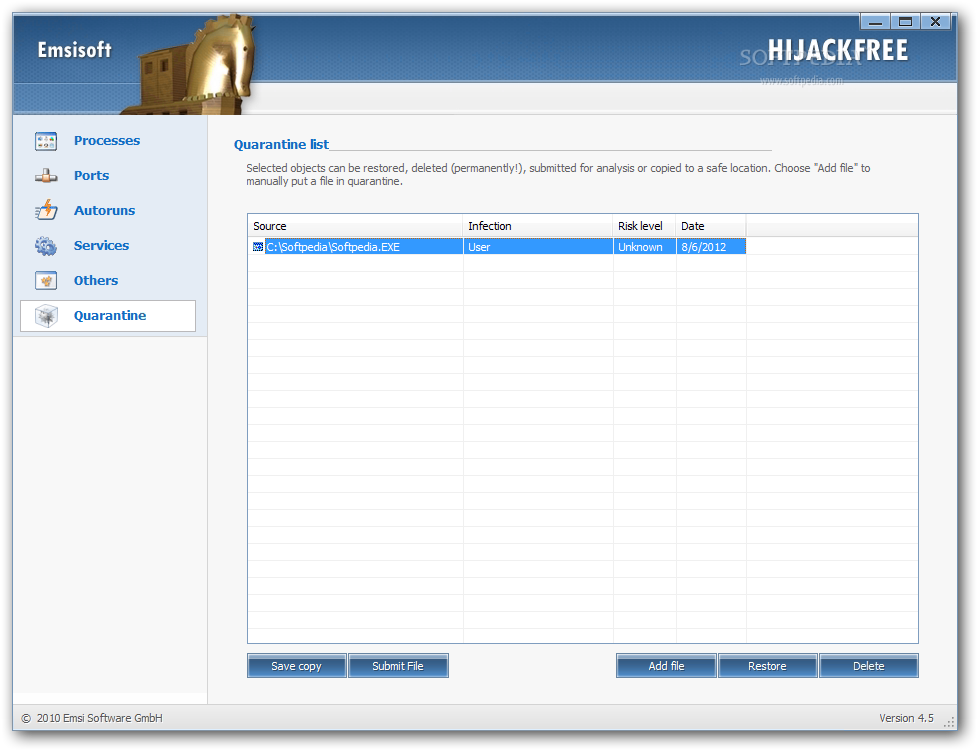Sort list by Infection column header
Viewport: 978px width, 751px height.
click(538, 226)
